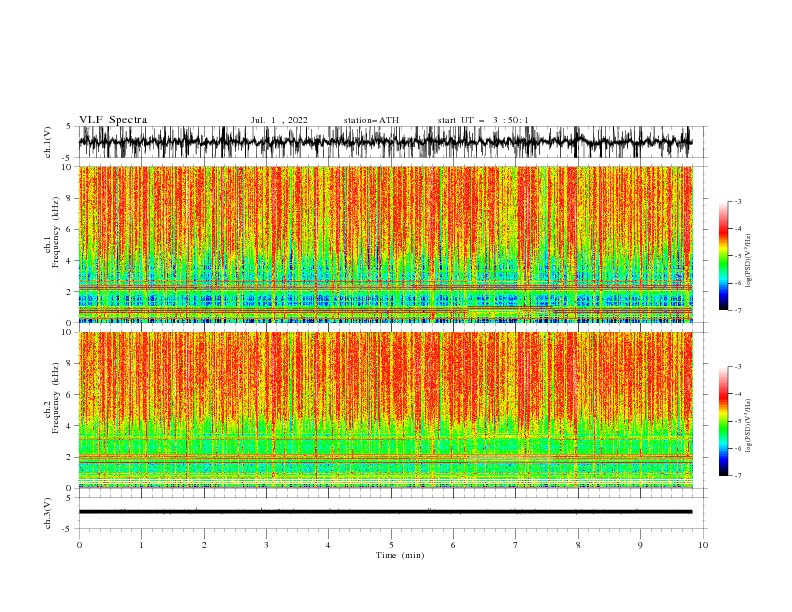The image size is (792, 612).
Task: Click the "Time (min)" axis label
Action: (x=400, y=555)
